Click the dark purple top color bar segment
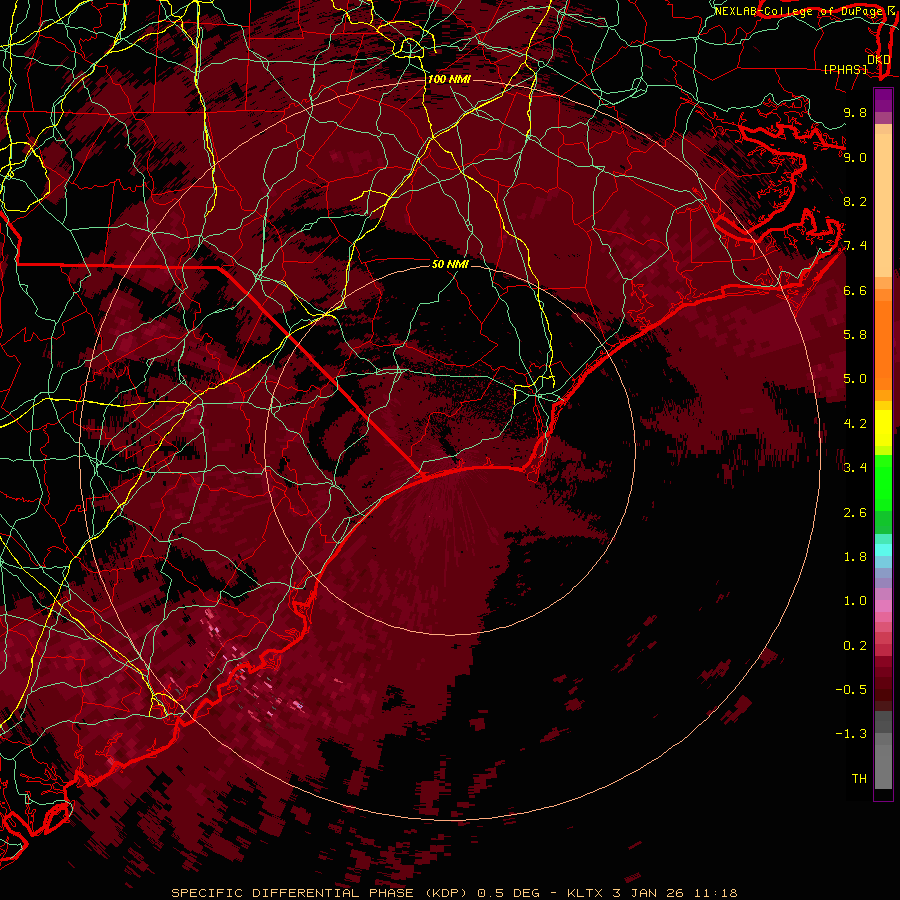The image size is (900, 900). pyautogui.click(x=883, y=100)
